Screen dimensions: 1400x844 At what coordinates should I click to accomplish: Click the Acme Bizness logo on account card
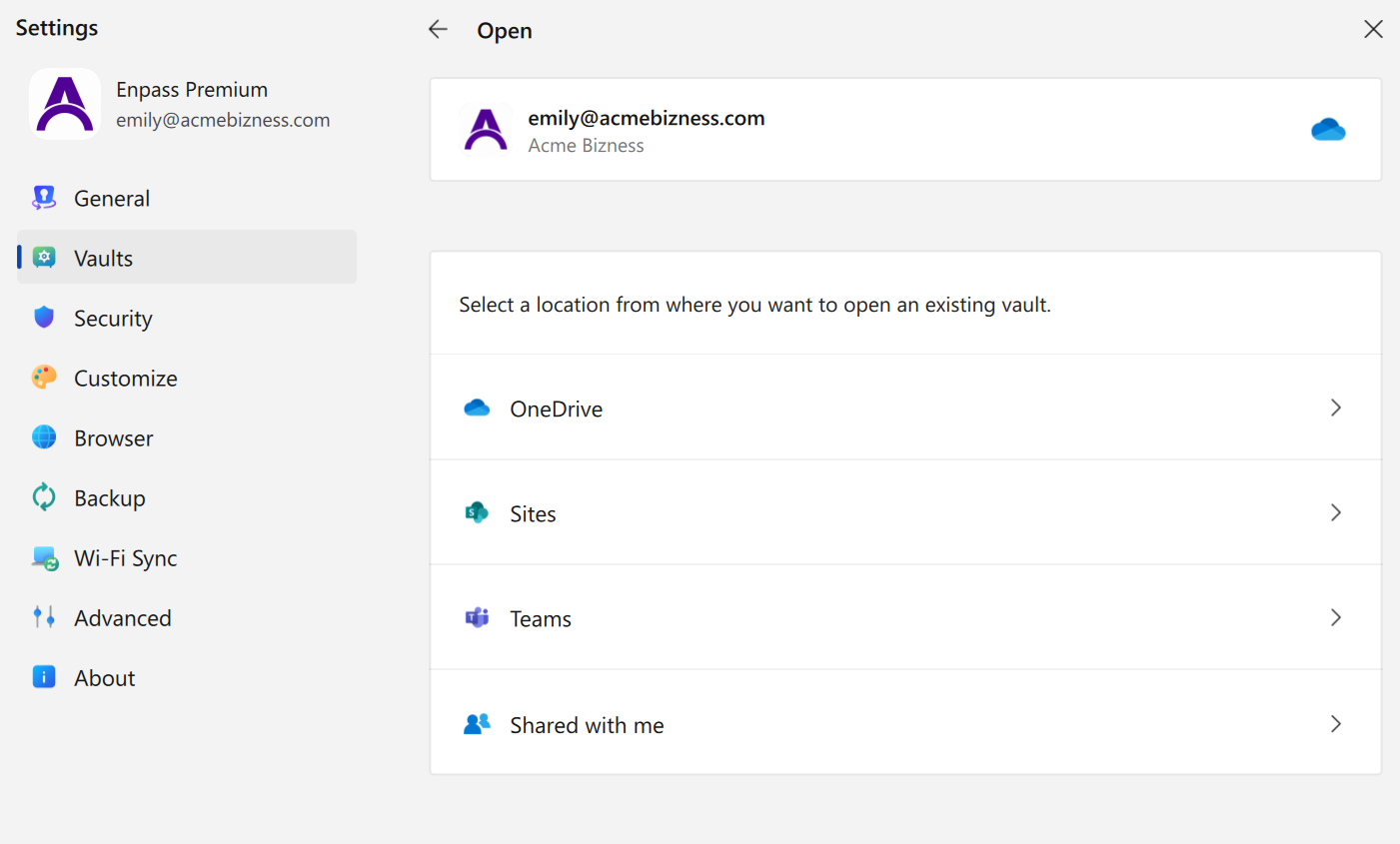coord(486,130)
